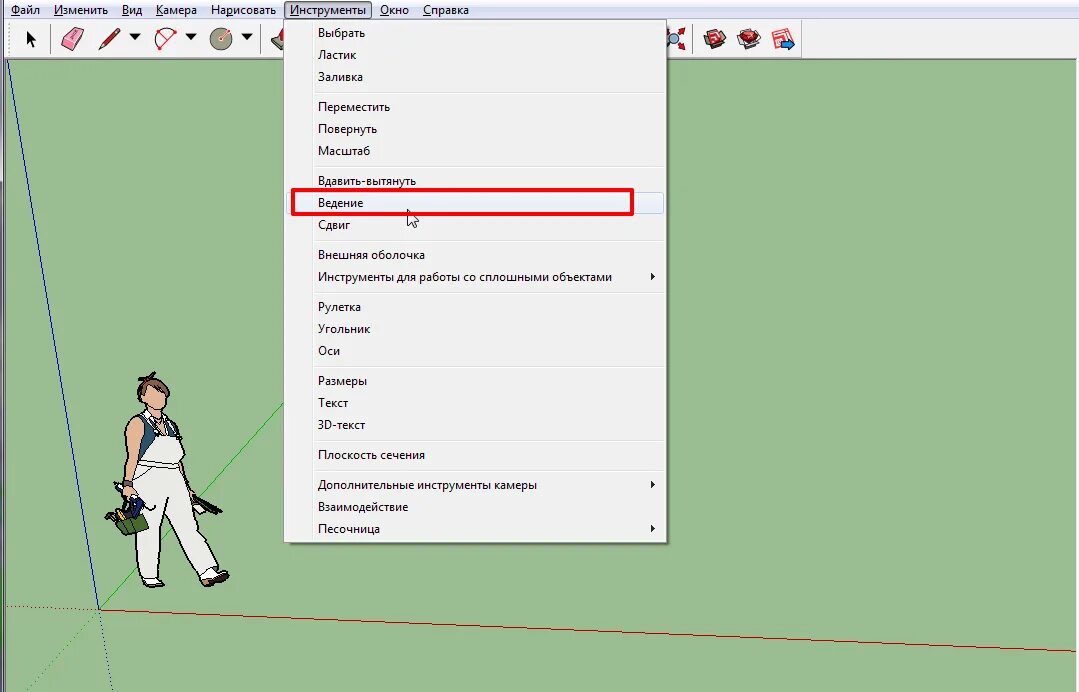This screenshot has height=692, width=1079.
Task: Click Send to LayOut toolbar icon
Action: [x=782, y=39]
